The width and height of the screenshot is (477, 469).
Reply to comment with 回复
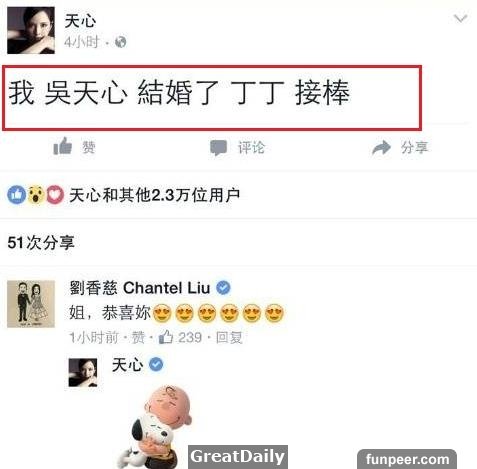click(229, 337)
